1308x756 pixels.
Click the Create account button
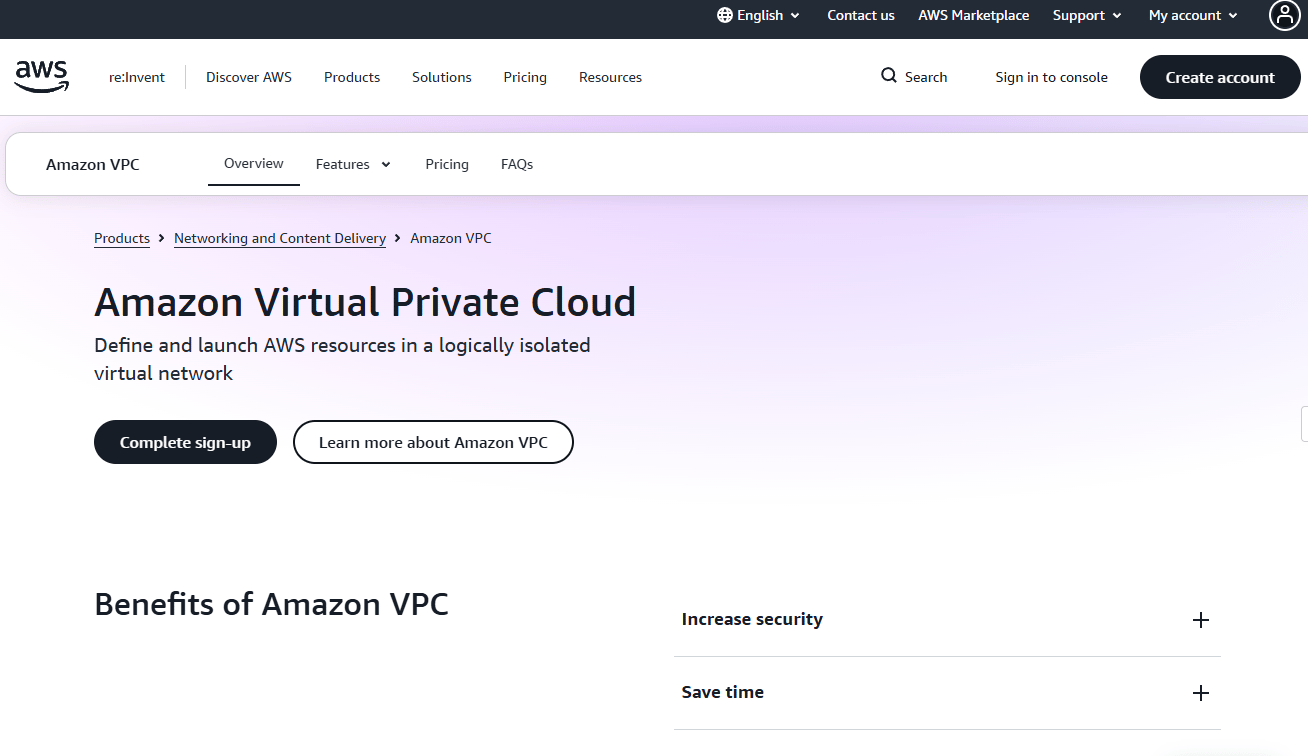pos(1220,77)
